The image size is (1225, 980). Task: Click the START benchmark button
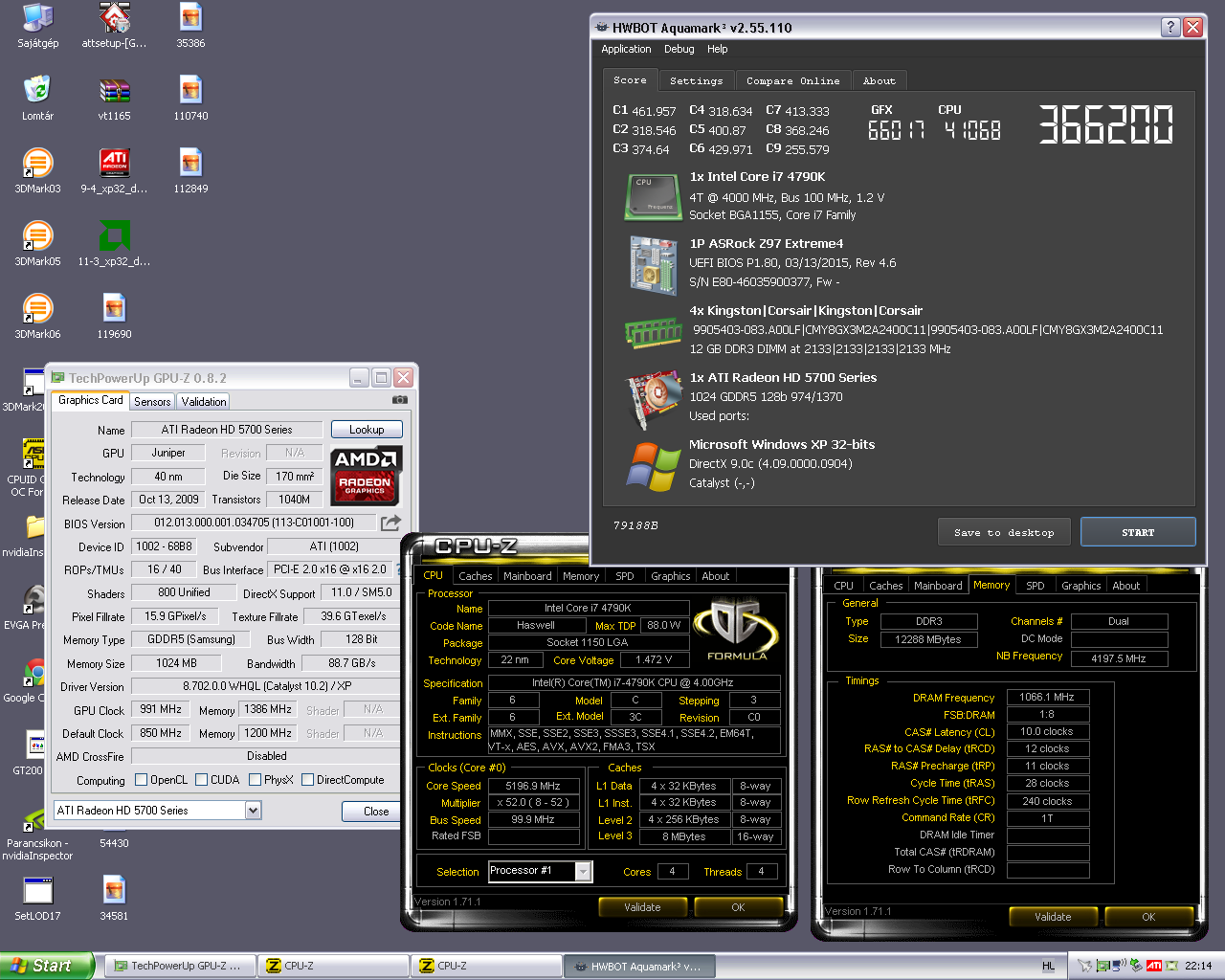tap(1138, 532)
